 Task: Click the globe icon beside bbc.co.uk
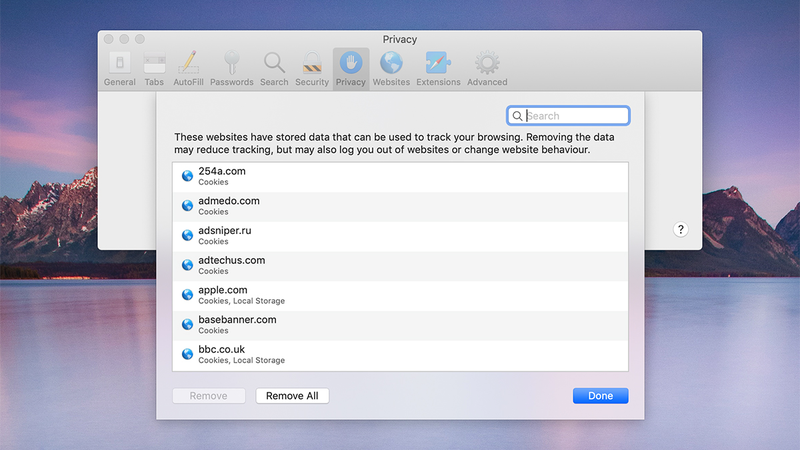click(187, 354)
